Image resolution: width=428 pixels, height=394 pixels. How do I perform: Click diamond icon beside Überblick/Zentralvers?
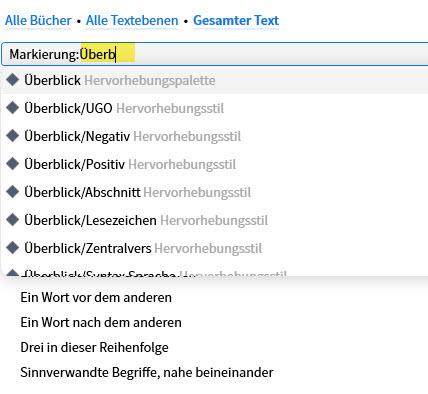13,248
